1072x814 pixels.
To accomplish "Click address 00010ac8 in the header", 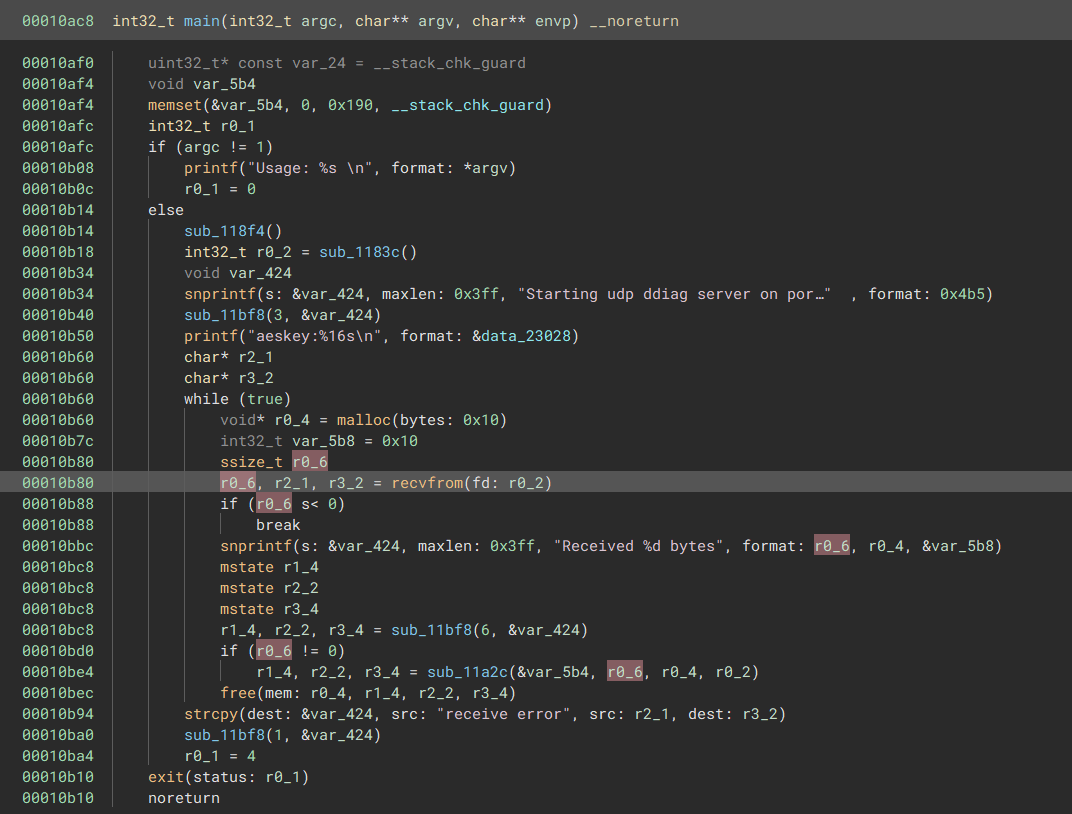I will (x=60, y=21).
